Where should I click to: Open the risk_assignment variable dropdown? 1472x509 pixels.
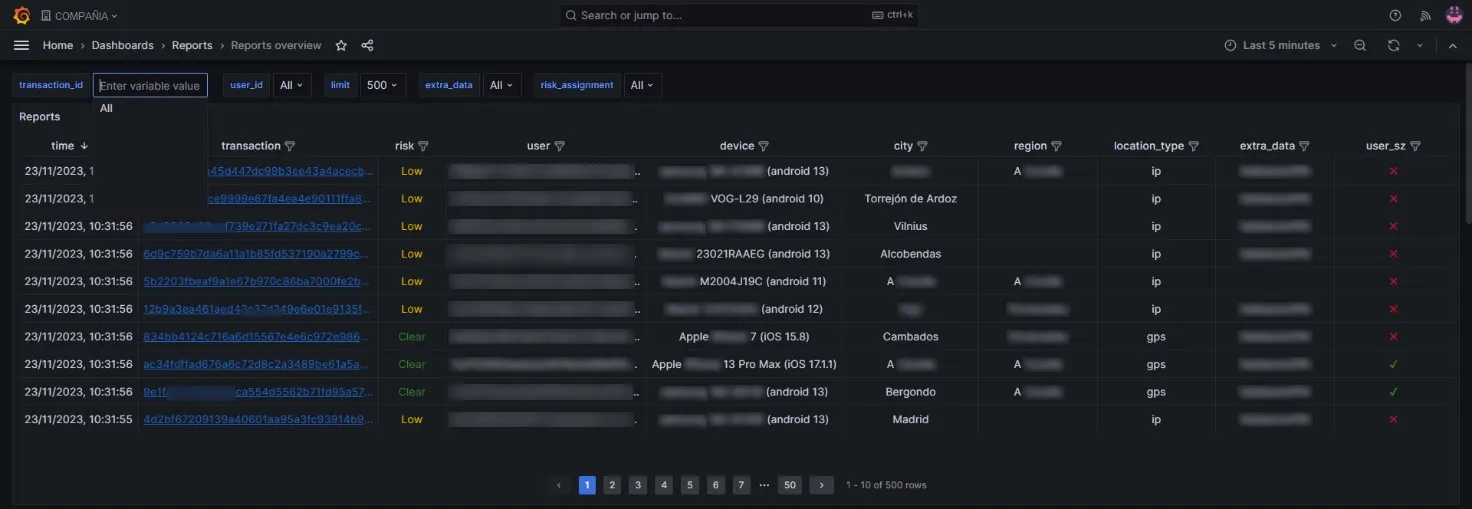[x=641, y=85]
